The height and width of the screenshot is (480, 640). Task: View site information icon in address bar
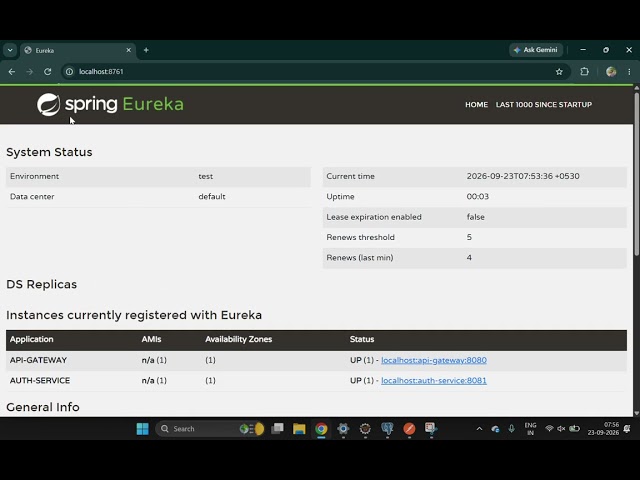pos(70,71)
